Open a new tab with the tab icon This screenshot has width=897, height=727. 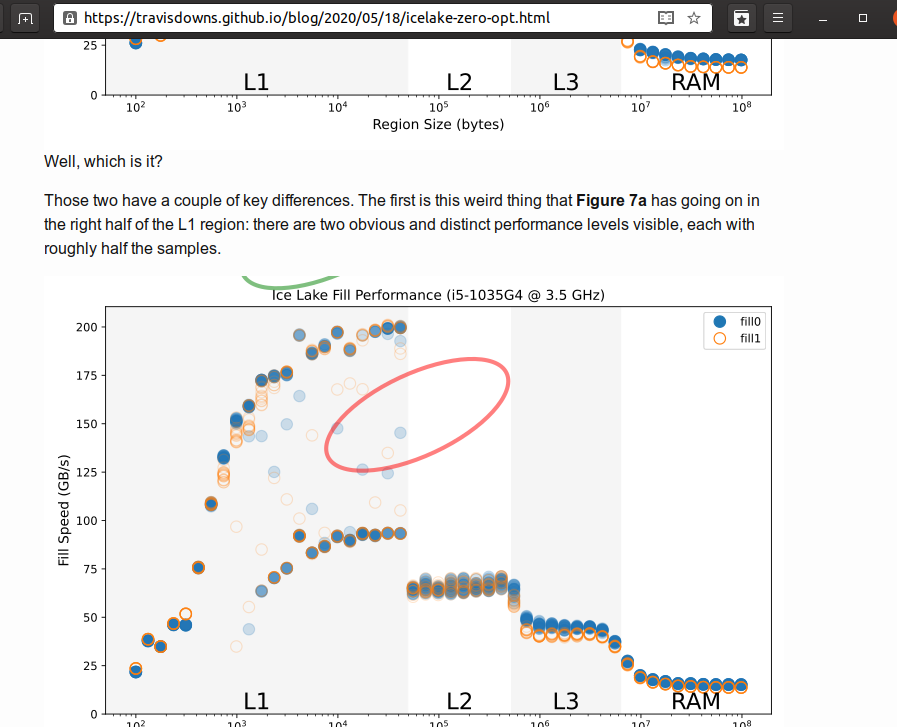(x=25, y=18)
